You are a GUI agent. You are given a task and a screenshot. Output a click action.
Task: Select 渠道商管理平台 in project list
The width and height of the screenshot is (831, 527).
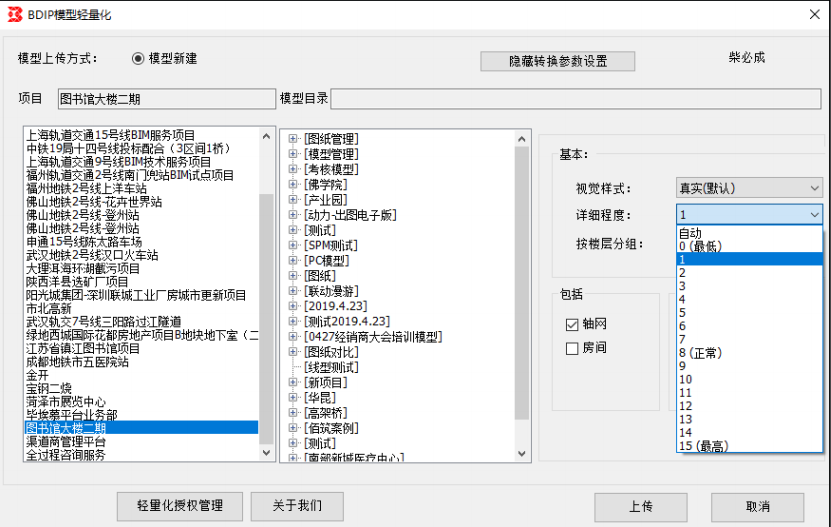tap(66, 442)
